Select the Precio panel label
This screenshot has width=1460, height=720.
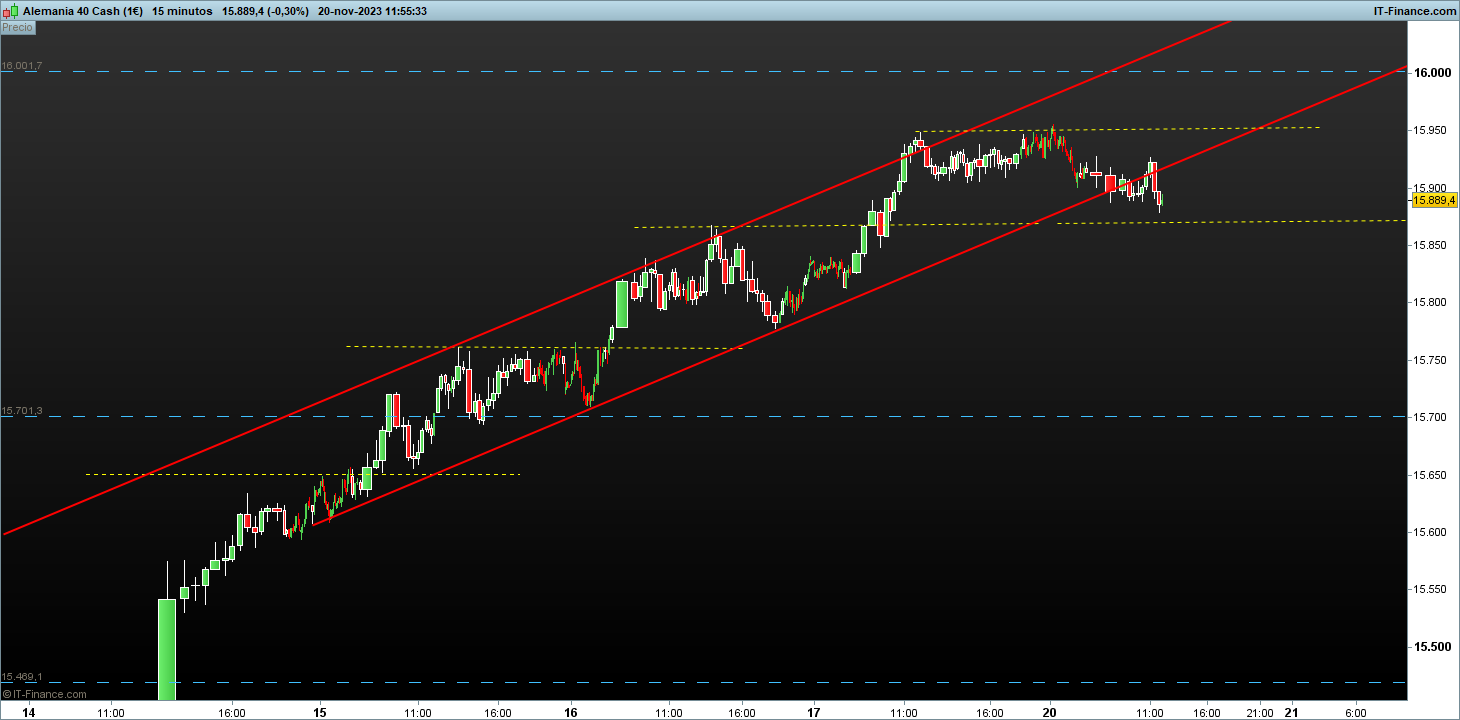[x=18, y=28]
